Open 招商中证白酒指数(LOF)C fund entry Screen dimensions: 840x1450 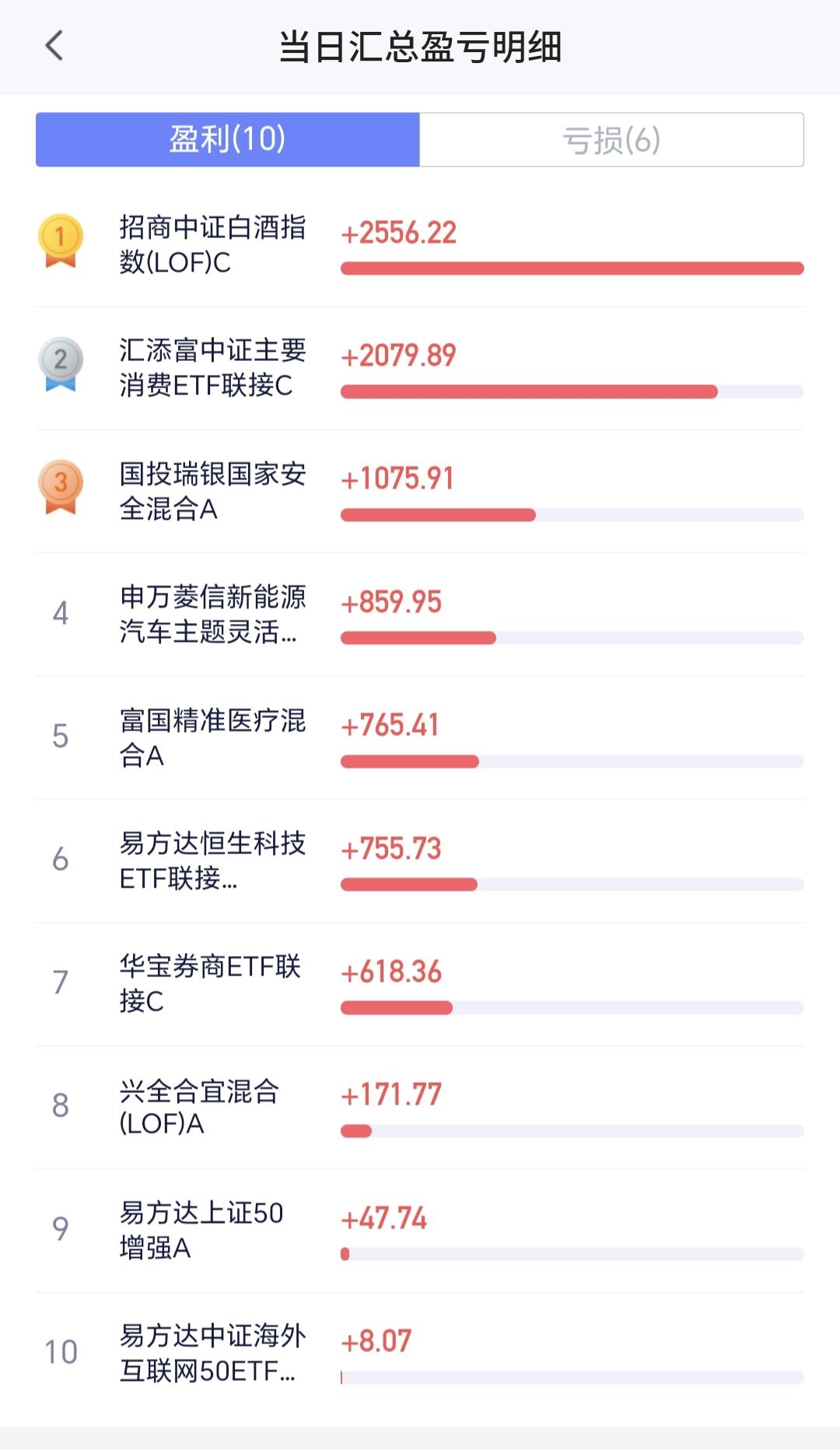point(420,246)
